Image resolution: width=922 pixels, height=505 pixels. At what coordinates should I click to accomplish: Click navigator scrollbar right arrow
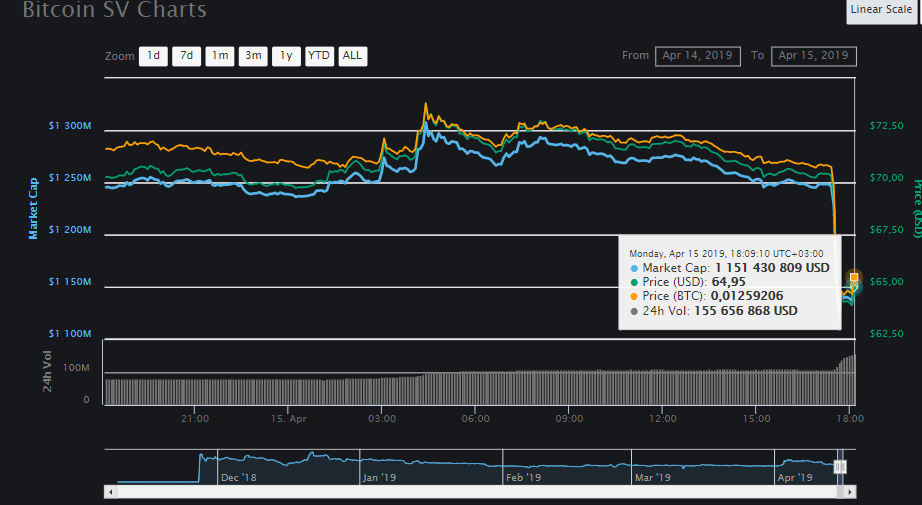click(850, 491)
